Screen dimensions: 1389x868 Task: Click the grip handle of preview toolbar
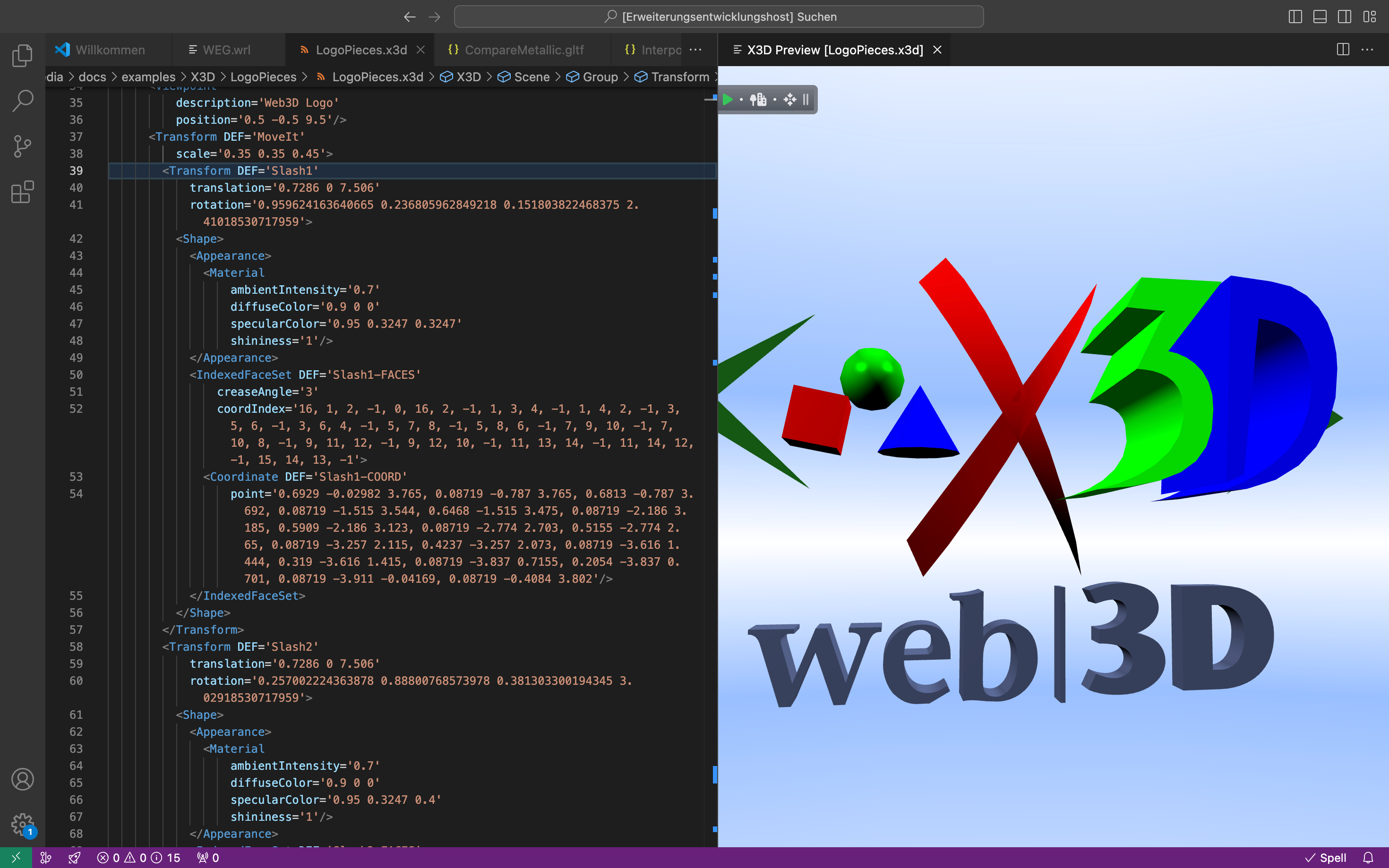806,99
